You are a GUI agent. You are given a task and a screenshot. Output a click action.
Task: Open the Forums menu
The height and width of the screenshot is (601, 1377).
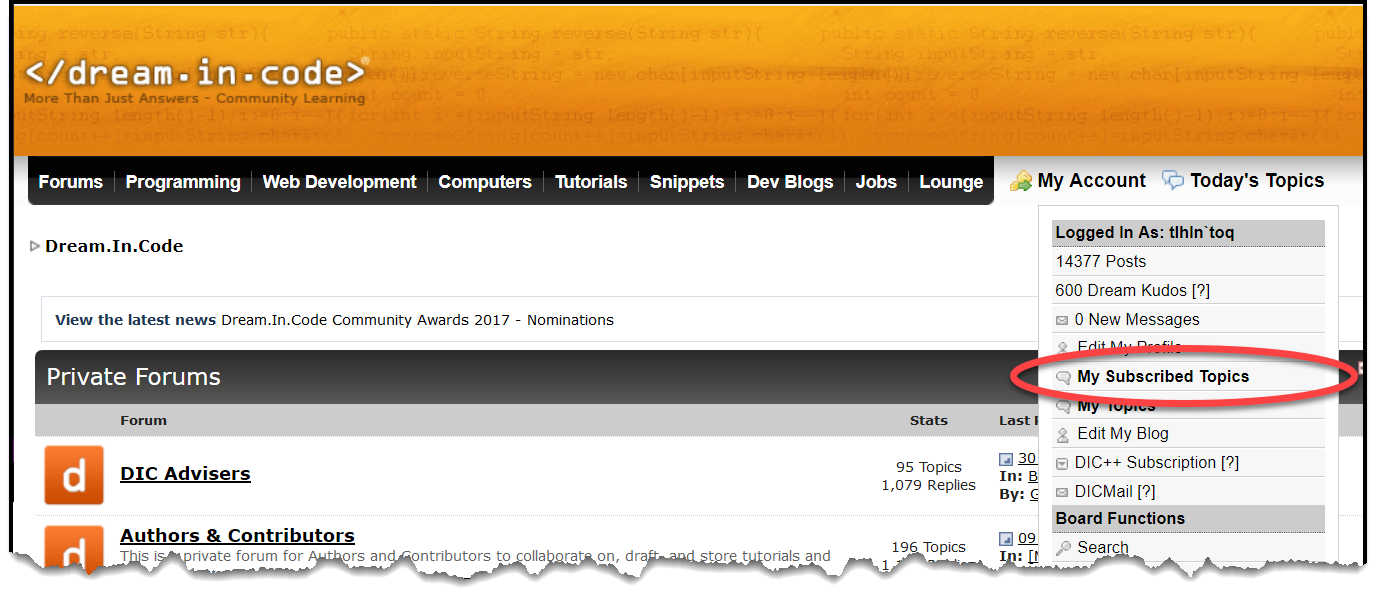(70, 182)
